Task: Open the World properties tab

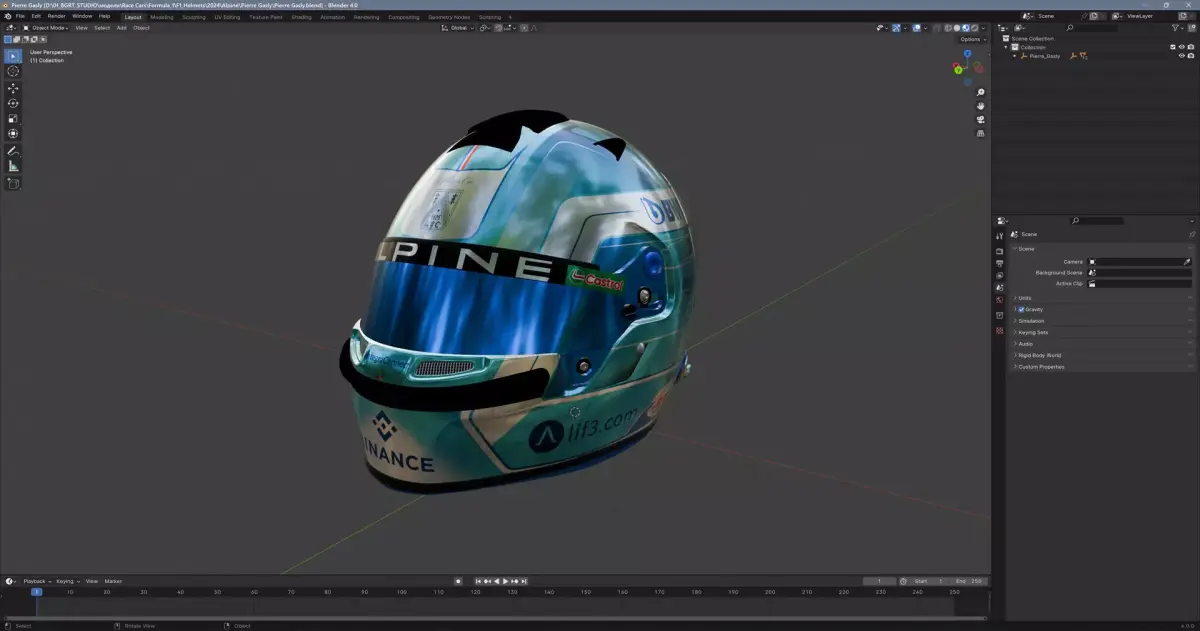Action: [999, 299]
